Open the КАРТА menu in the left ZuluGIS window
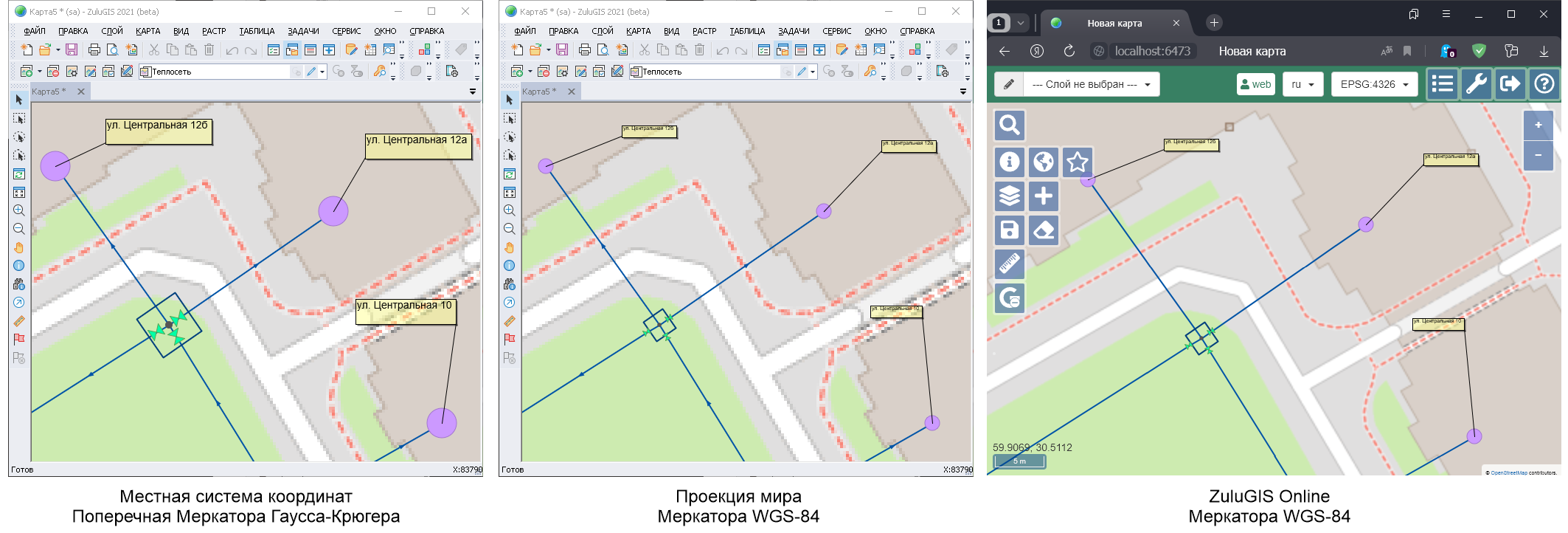Image resolution: width=1568 pixels, height=533 pixels. pyautogui.click(x=148, y=31)
